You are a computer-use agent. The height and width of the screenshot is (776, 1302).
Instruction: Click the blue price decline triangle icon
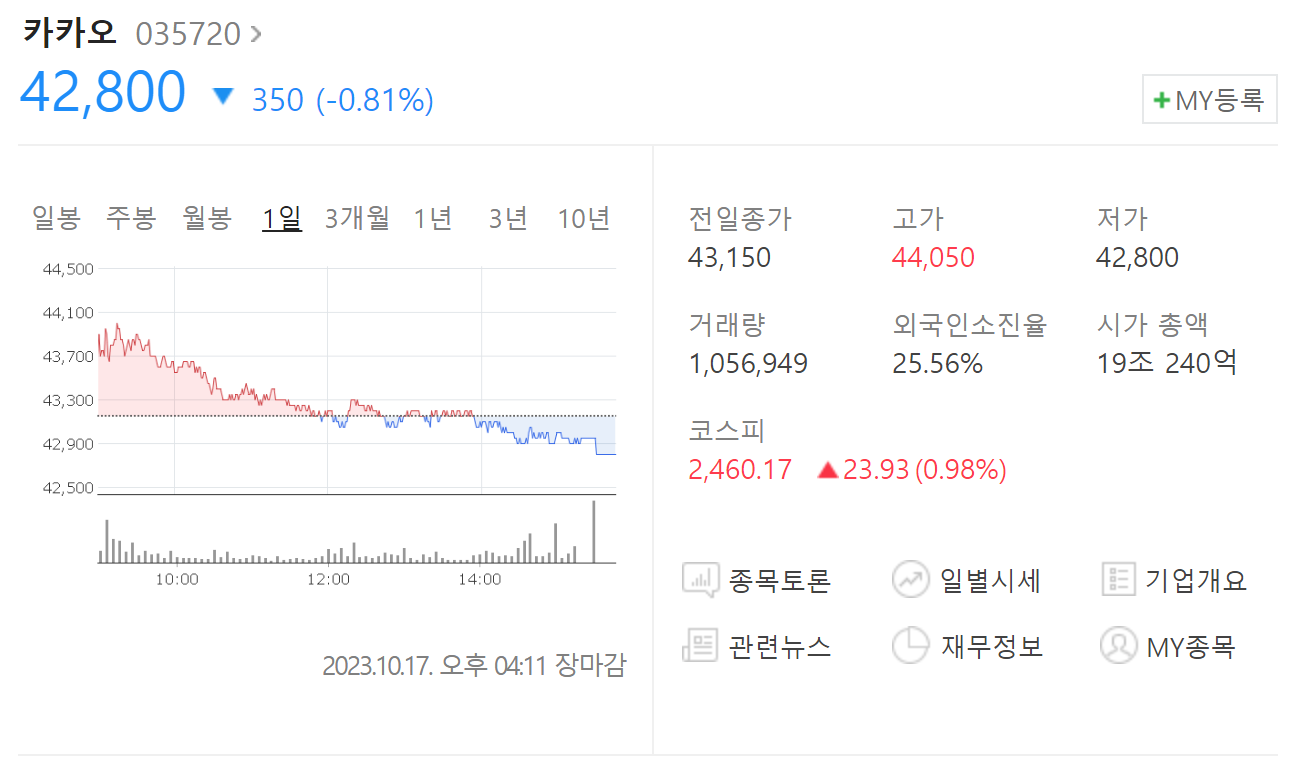223,95
